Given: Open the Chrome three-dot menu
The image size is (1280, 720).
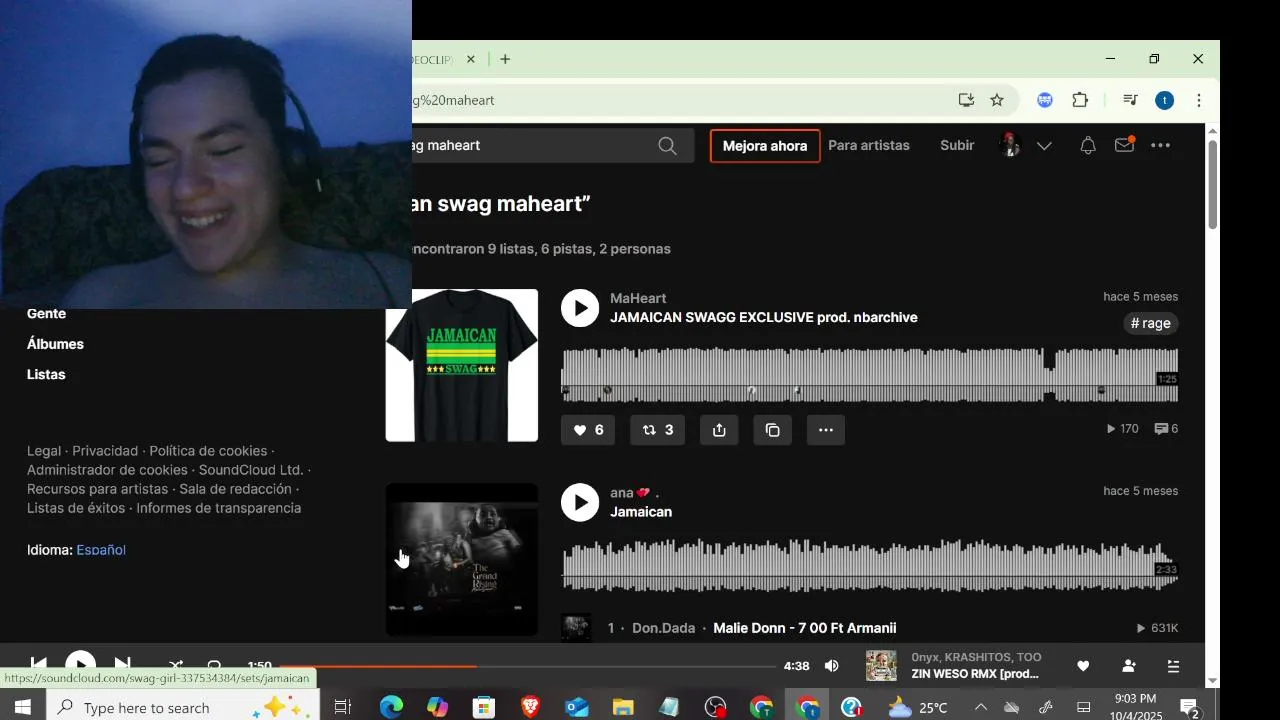Looking at the screenshot, I should click(1198, 100).
